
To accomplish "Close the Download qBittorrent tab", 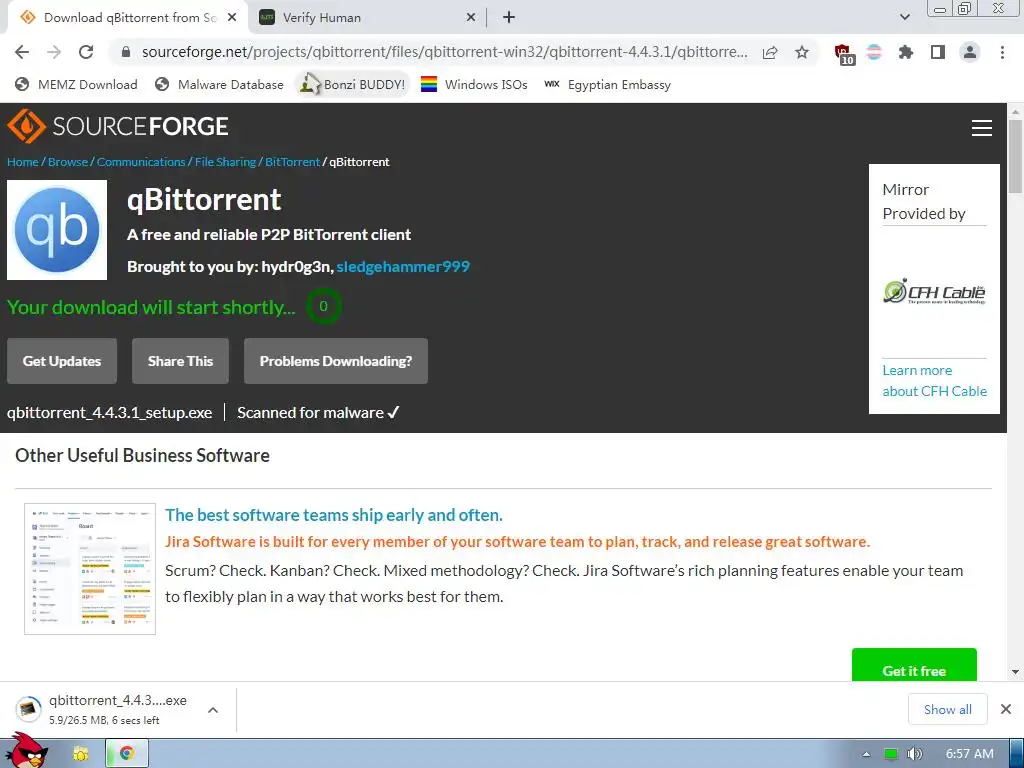I will [x=232, y=18].
